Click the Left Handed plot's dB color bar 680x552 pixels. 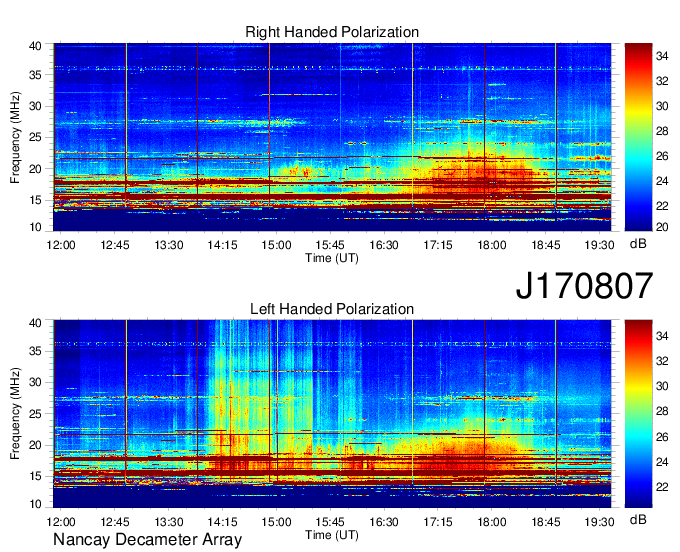point(638,414)
